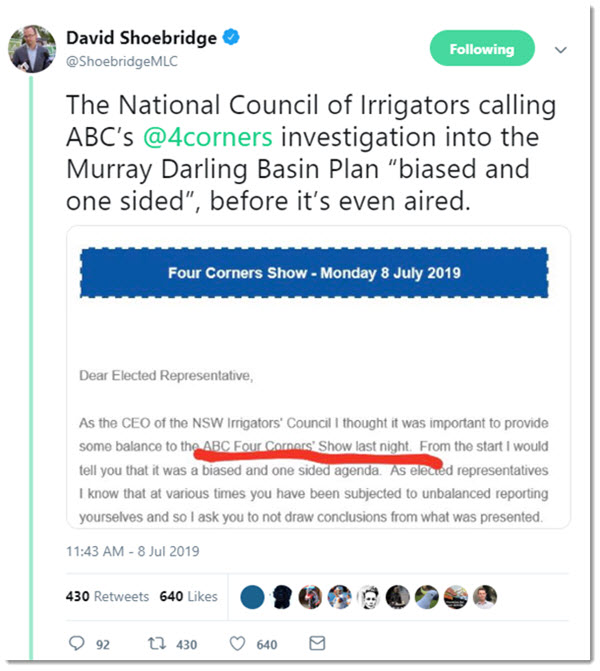This screenshot has height=671, width=600.
Task: Click the last liker avatar in the row
Action: pos(485,595)
